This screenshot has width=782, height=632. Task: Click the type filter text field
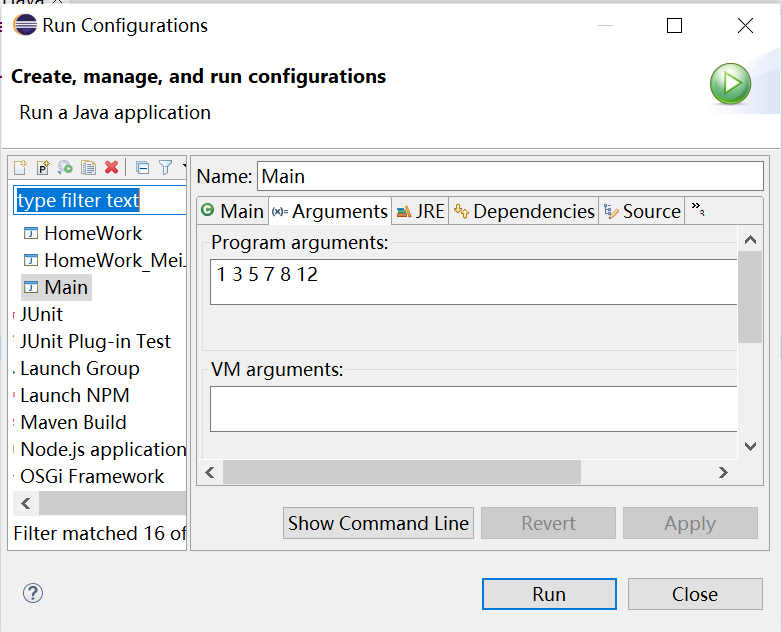(x=100, y=200)
